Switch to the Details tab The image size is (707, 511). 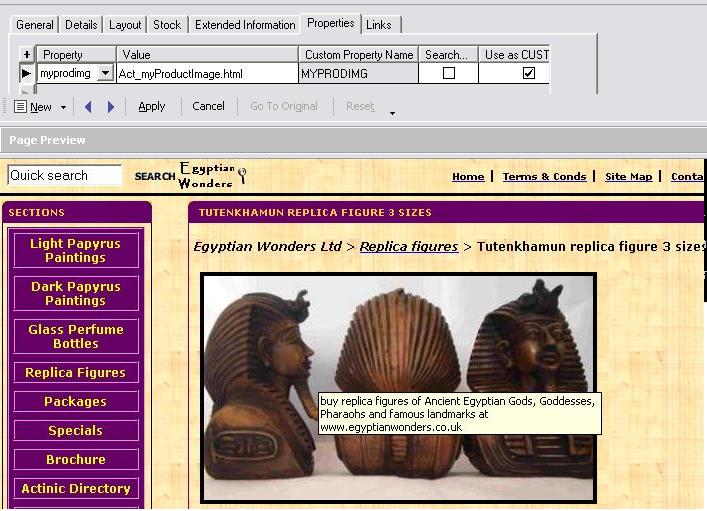click(x=81, y=25)
